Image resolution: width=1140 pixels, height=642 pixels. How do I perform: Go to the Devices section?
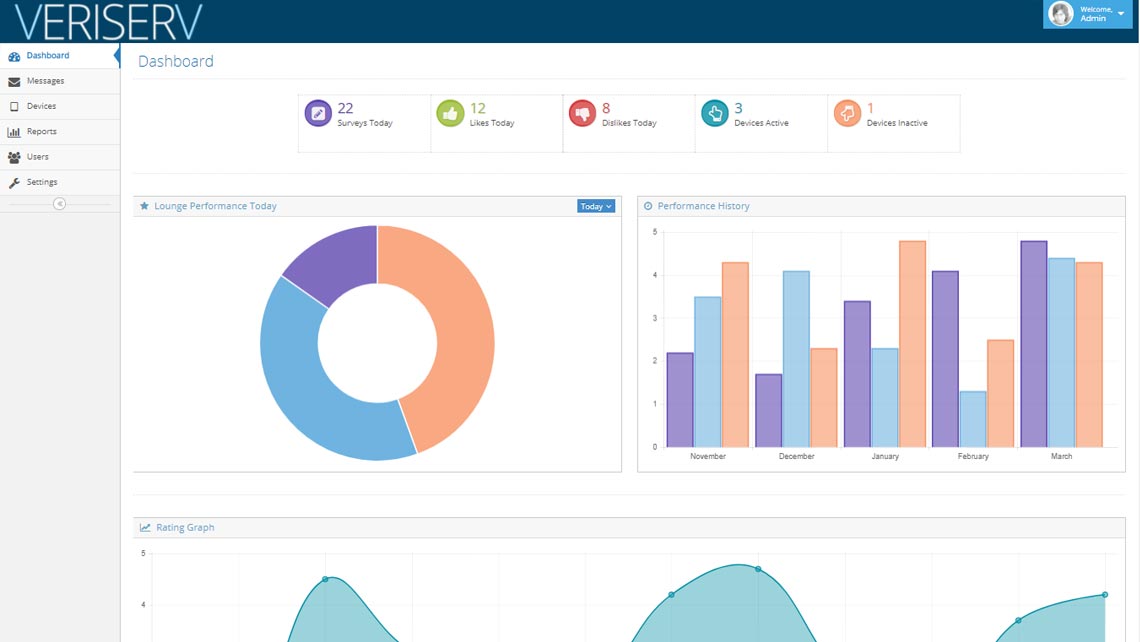(41, 106)
